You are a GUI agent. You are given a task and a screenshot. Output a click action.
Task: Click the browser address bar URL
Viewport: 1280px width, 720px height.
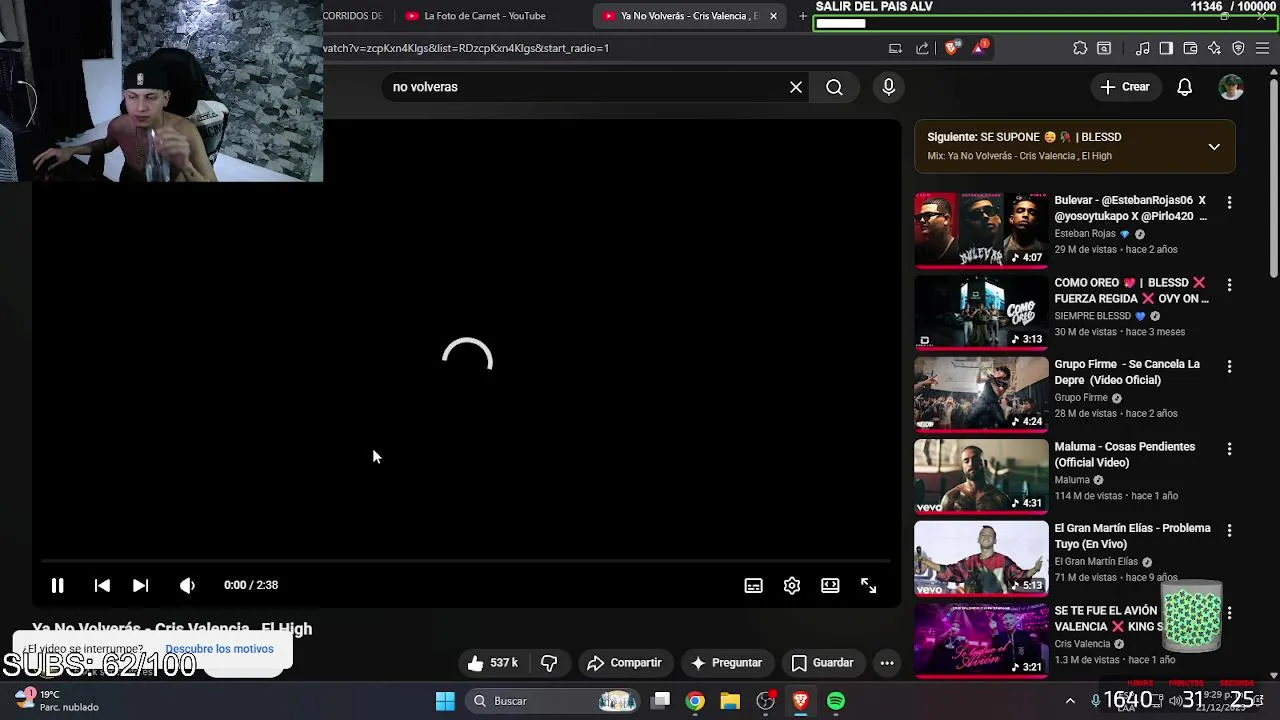pos(465,48)
